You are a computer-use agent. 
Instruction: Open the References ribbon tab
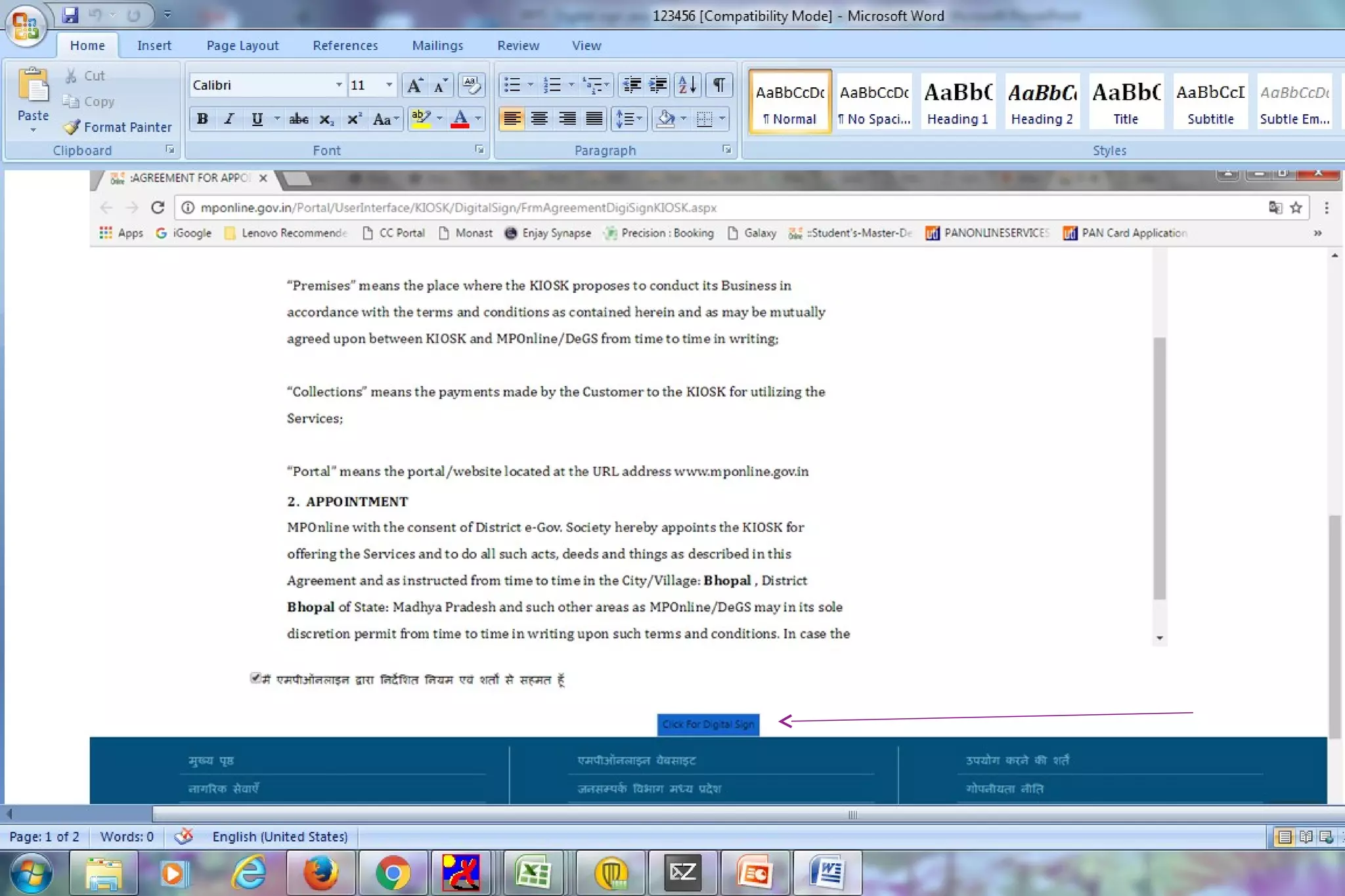pyautogui.click(x=345, y=45)
